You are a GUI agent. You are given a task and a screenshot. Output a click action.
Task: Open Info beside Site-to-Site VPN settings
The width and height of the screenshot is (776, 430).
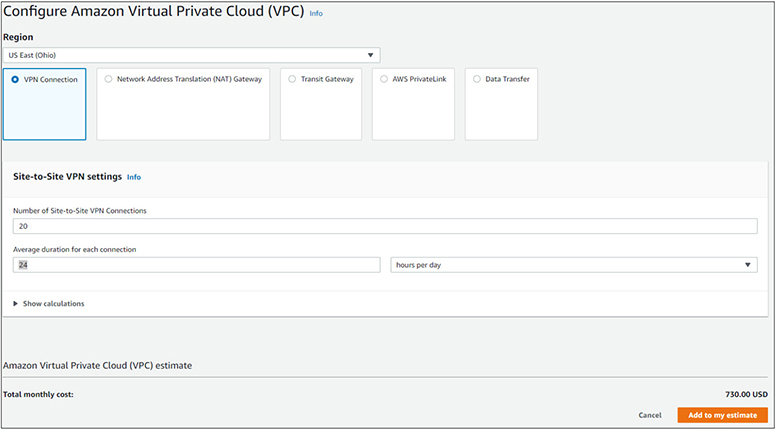coord(134,177)
